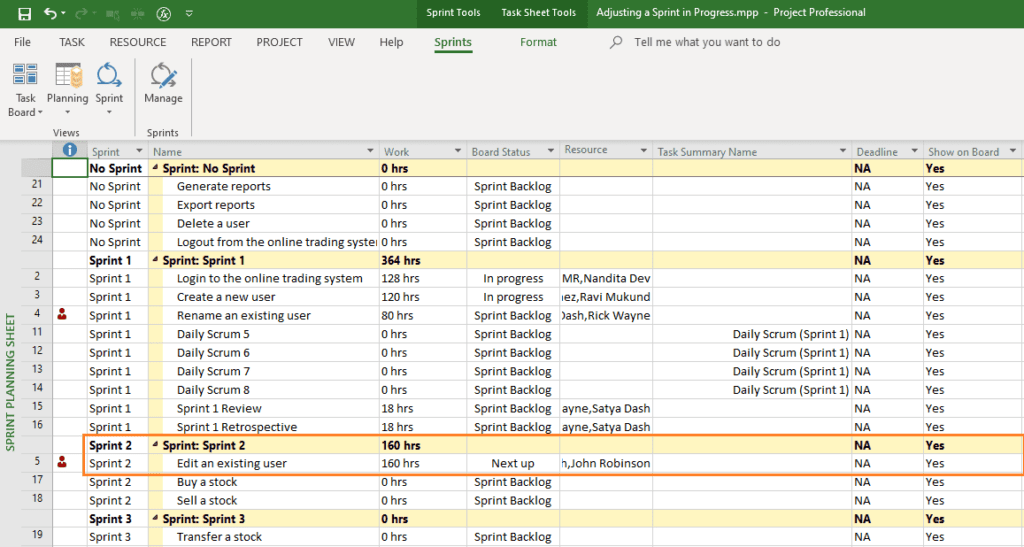1024x547 pixels.
Task: Click the Next up board status cell
Action: click(513, 463)
